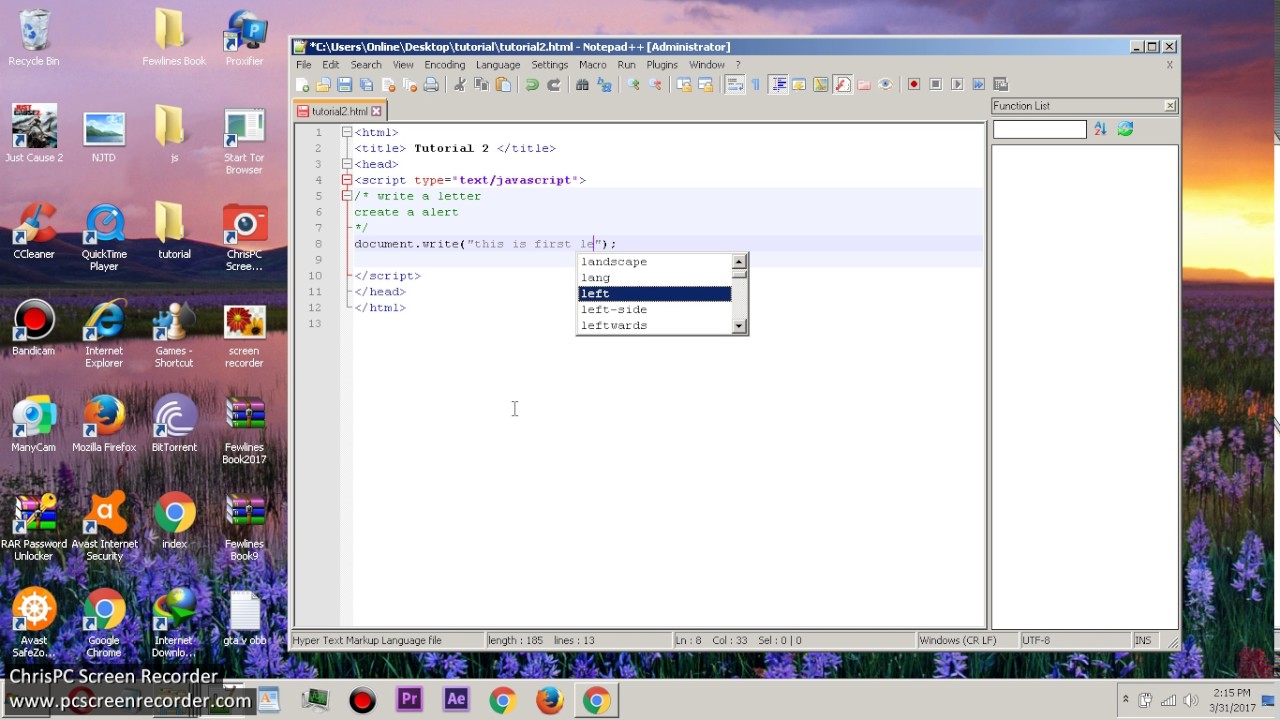Collapse the comment fold on line 5
The image size is (1280, 720).
pos(346,196)
